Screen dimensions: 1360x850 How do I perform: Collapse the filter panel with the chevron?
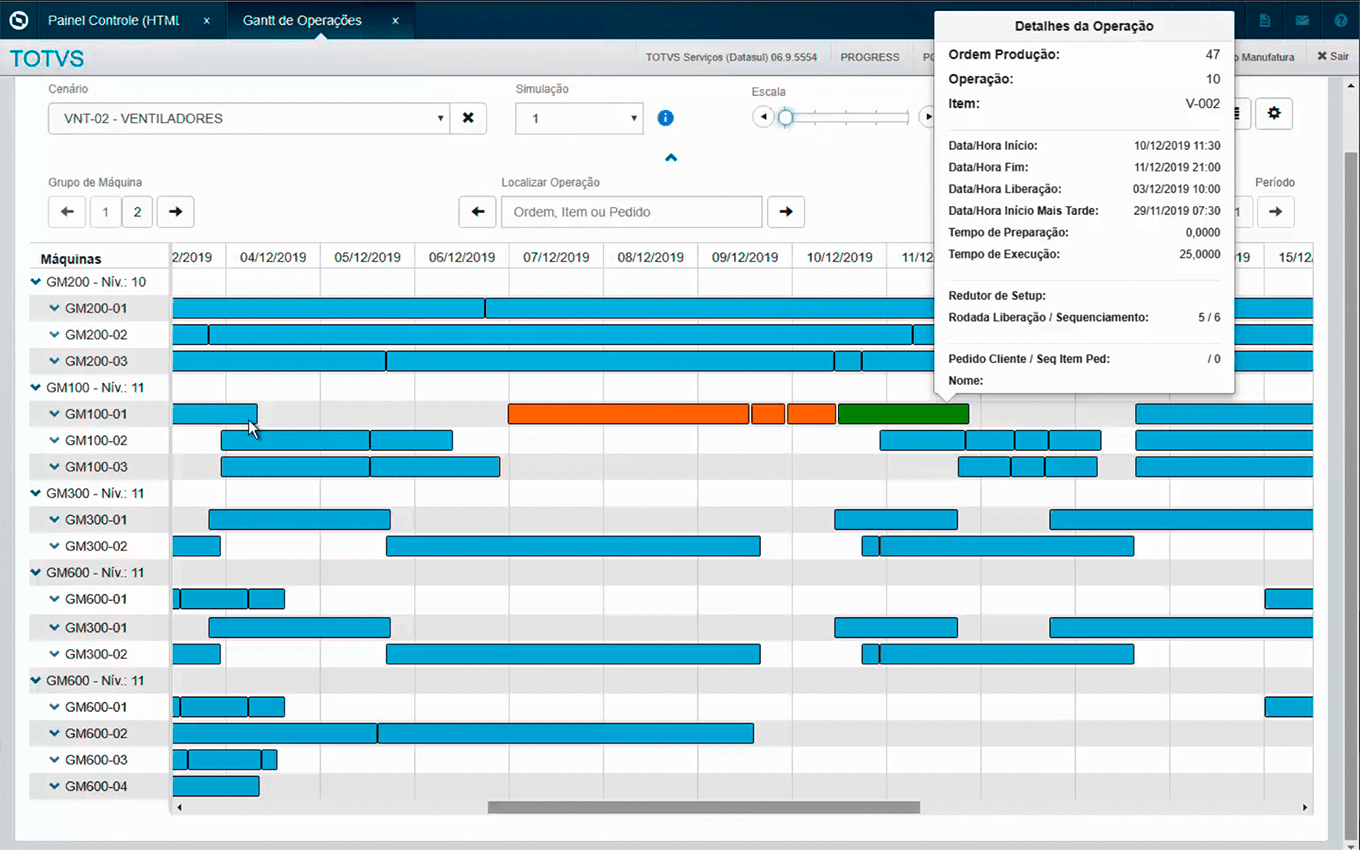[x=671, y=158]
